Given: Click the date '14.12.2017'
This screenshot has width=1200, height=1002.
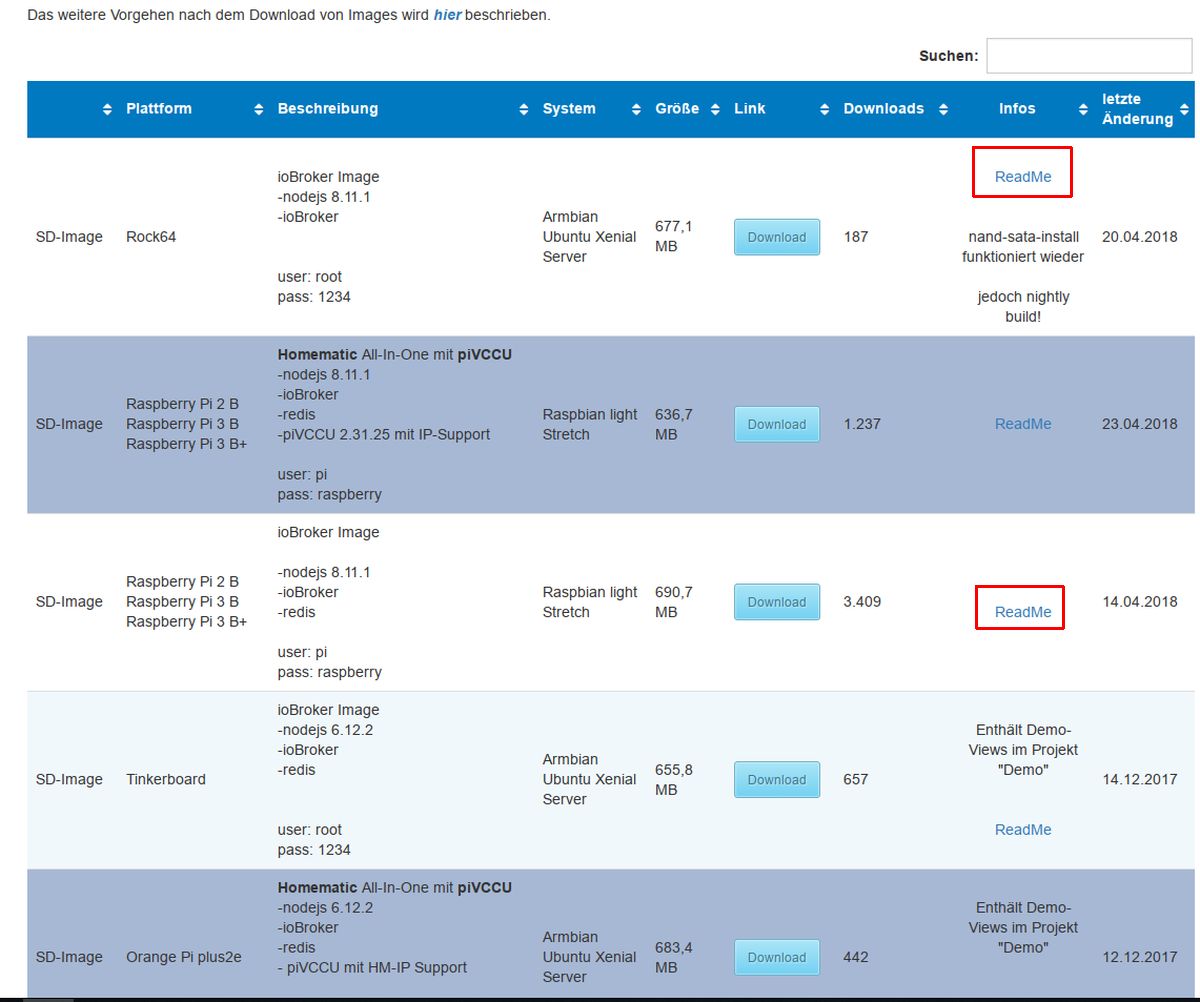Looking at the screenshot, I should [1140, 779].
